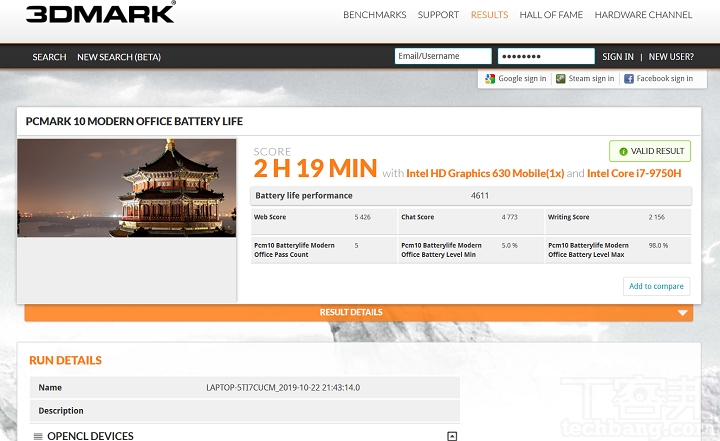Click the New User? link
This screenshot has height=441, width=720.
tap(671, 57)
